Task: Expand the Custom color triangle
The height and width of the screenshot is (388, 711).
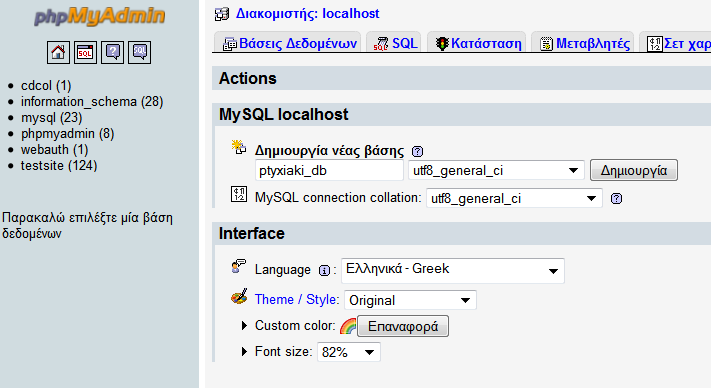Action: [244, 325]
